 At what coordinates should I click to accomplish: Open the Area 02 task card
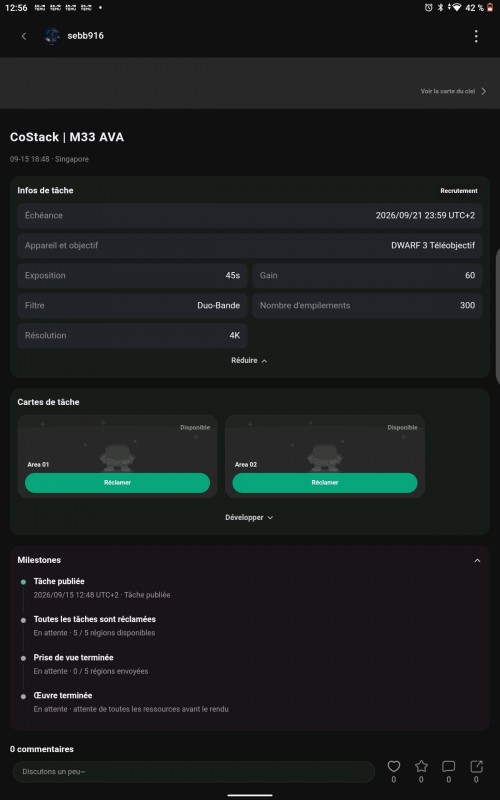(325, 456)
